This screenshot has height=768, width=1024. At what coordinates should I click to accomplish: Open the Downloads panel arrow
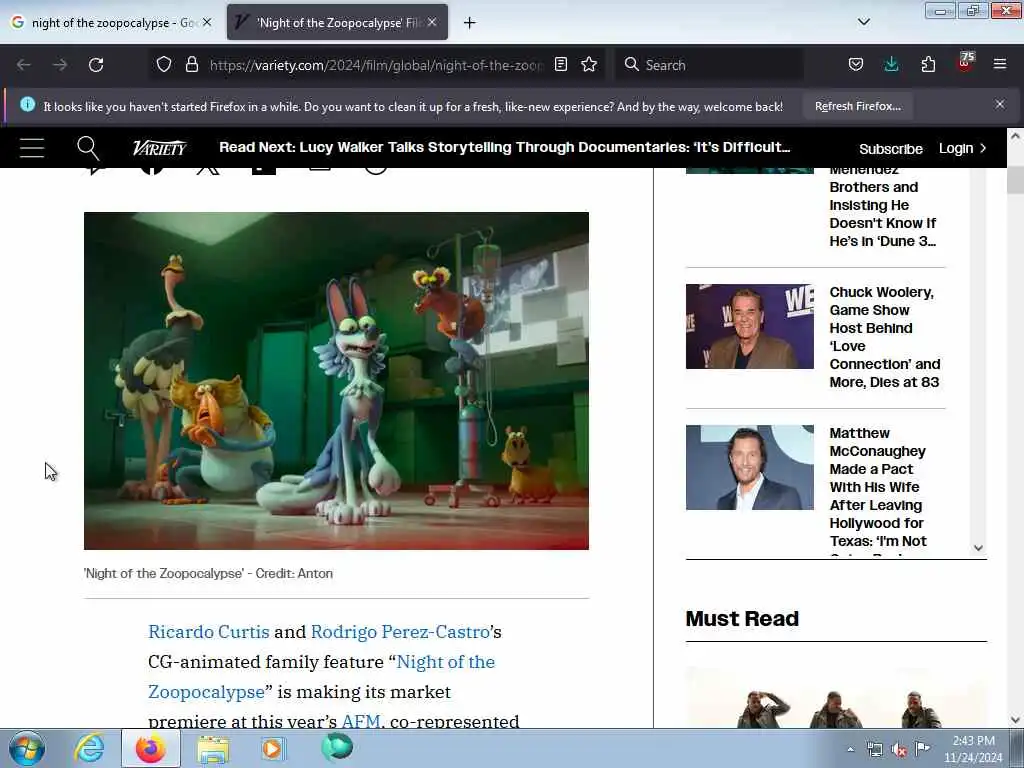pos(891,65)
